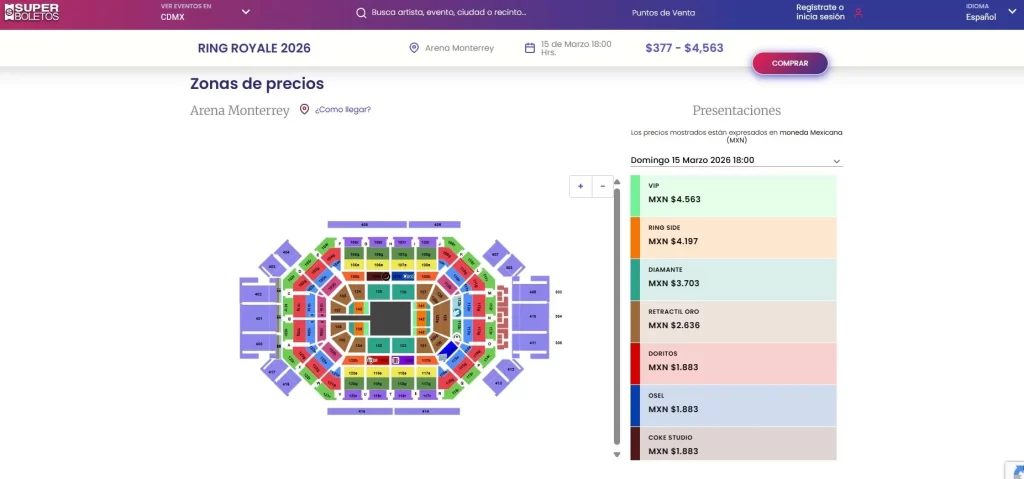The image size is (1024, 479).
Task: Open the ¿Cómo llegar? link
Action: pyautogui.click(x=343, y=110)
